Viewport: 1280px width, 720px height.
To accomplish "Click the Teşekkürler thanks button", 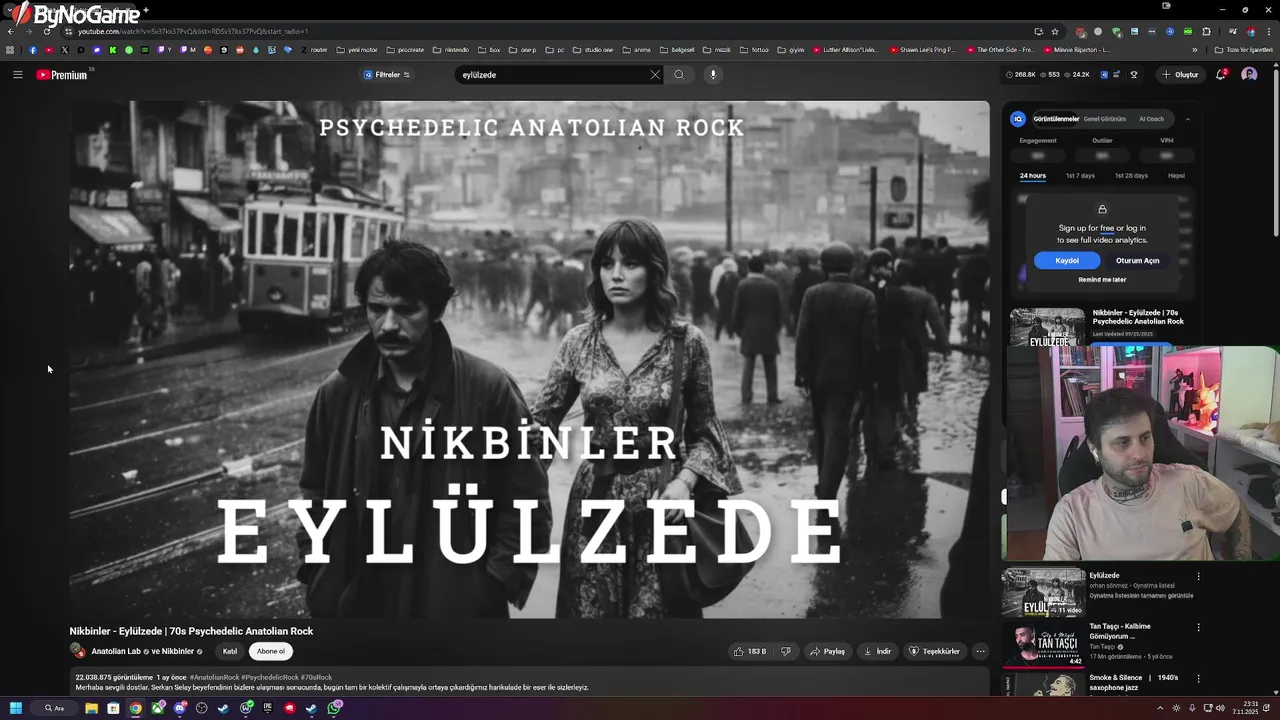I will 934,652.
